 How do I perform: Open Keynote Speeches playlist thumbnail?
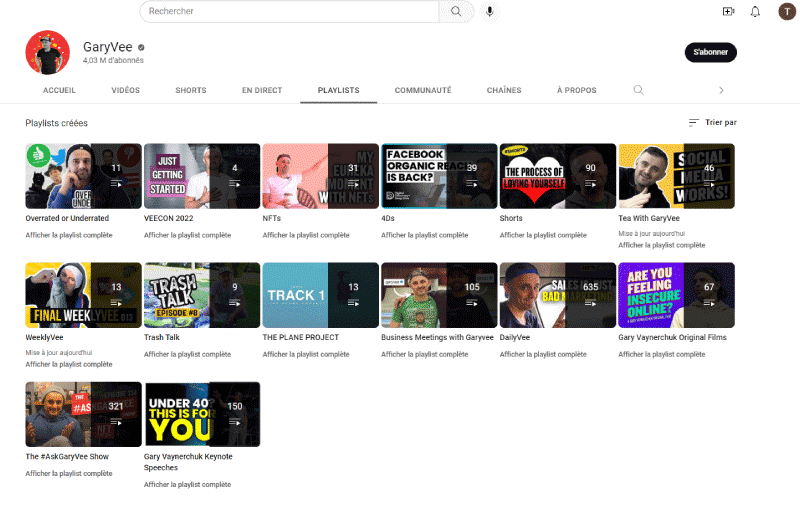202,414
